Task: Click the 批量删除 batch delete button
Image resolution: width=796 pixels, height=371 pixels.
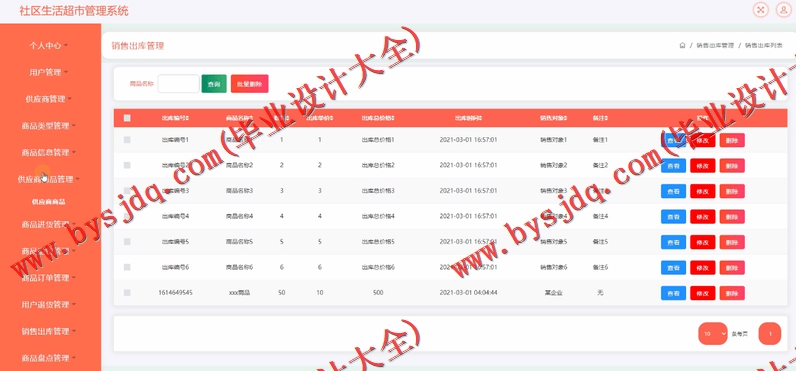Action: (249, 84)
